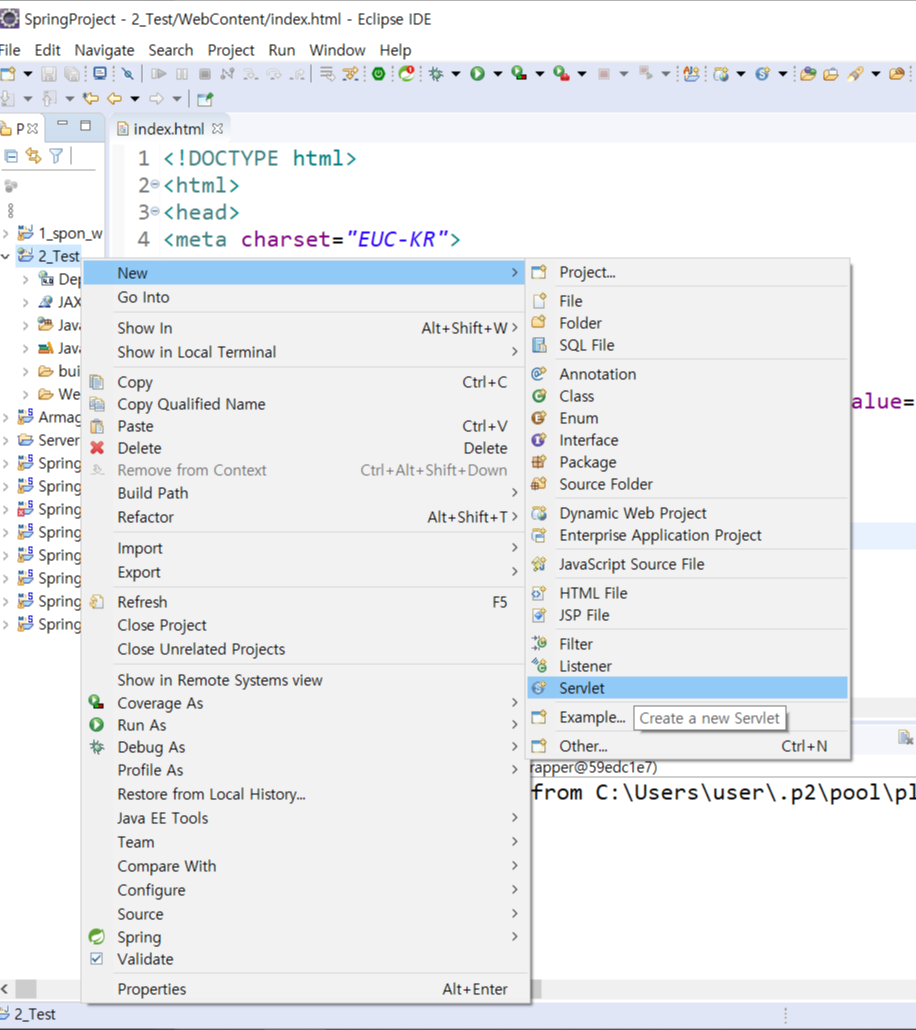This screenshot has height=1030, width=916.
Task: Click the Link with Editor icon
Action: tap(33, 156)
